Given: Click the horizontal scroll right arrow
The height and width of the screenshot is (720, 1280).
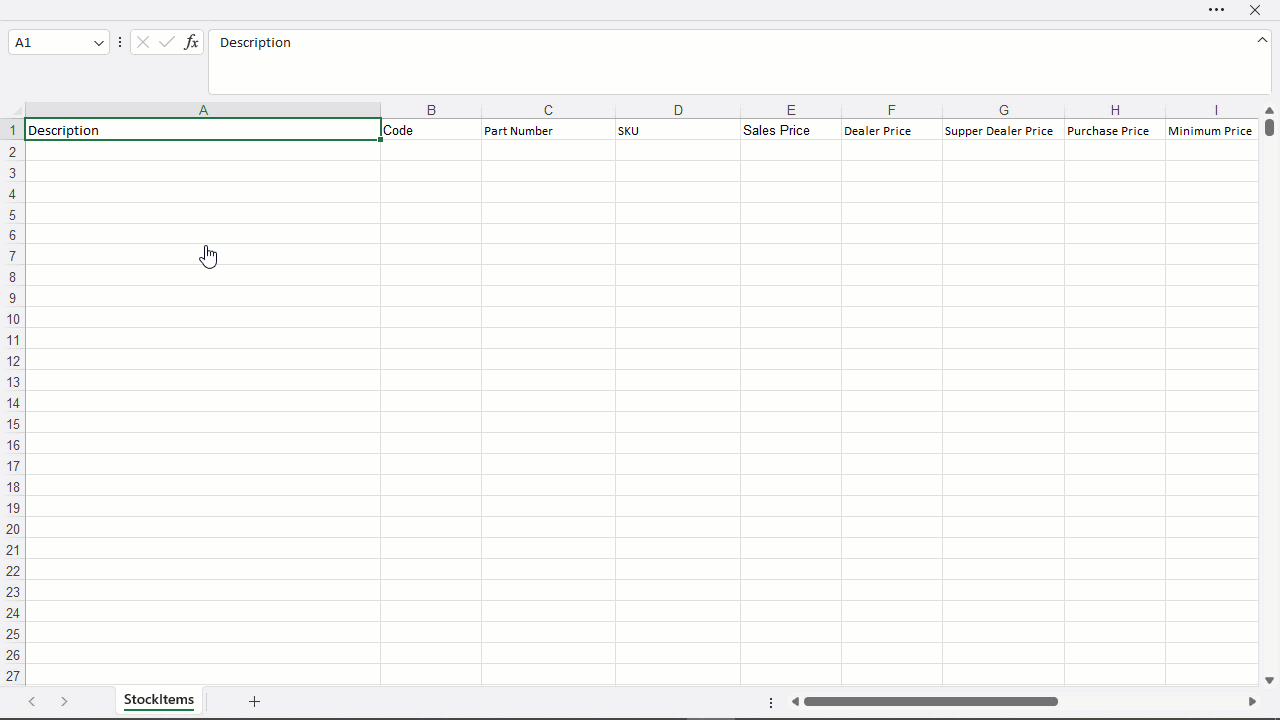Looking at the screenshot, I should click(x=1252, y=701).
